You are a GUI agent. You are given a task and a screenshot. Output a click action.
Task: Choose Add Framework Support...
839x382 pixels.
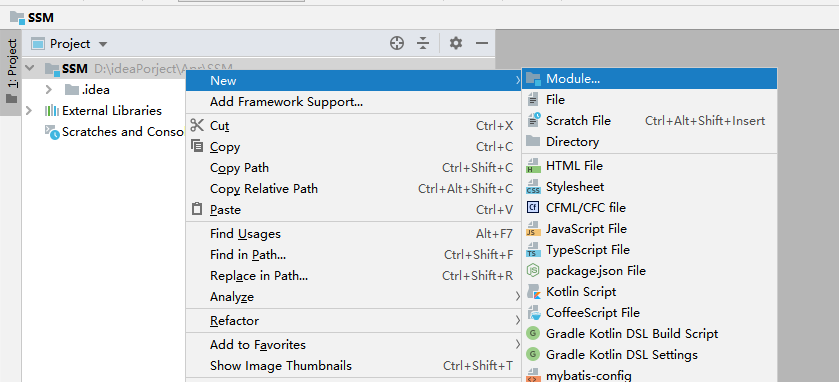pos(354,102)
